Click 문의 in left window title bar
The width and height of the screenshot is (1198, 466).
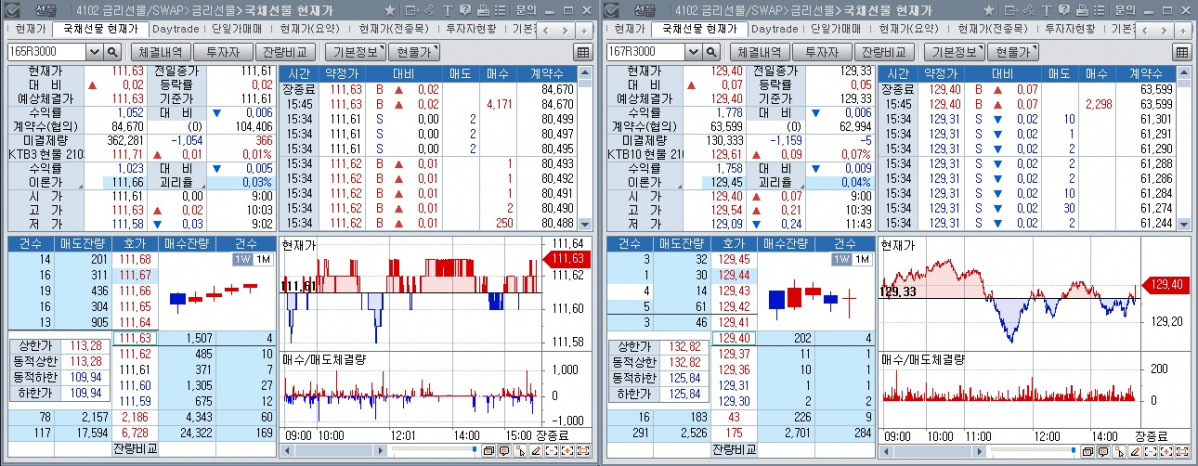pos(526,11)
